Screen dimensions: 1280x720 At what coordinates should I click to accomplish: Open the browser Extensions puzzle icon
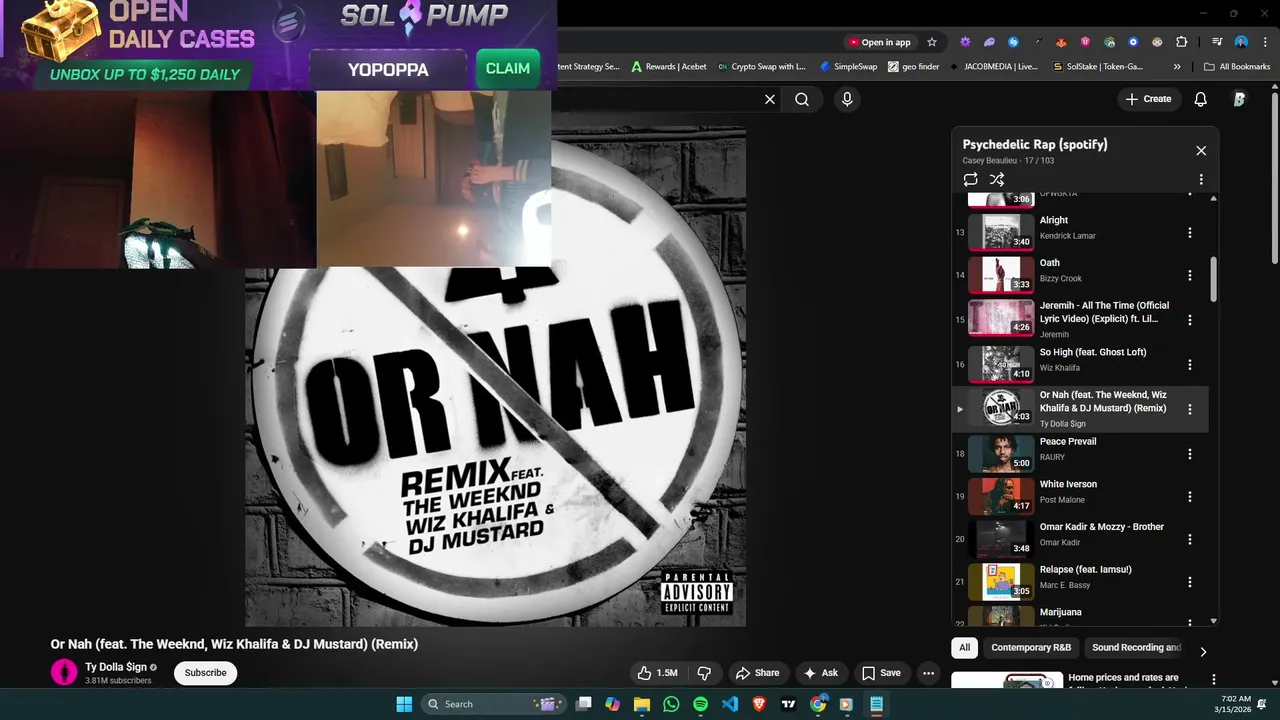tap(1181, 42)
